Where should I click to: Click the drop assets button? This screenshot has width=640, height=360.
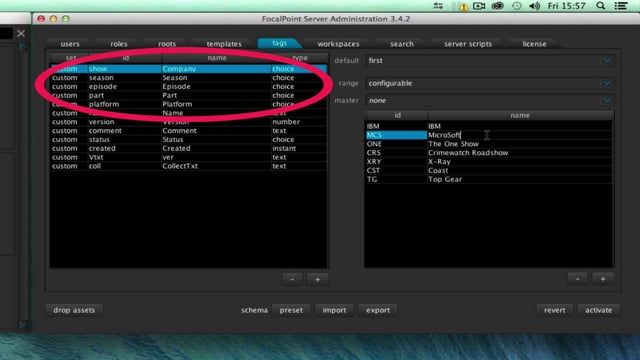[x=74, y=310]
